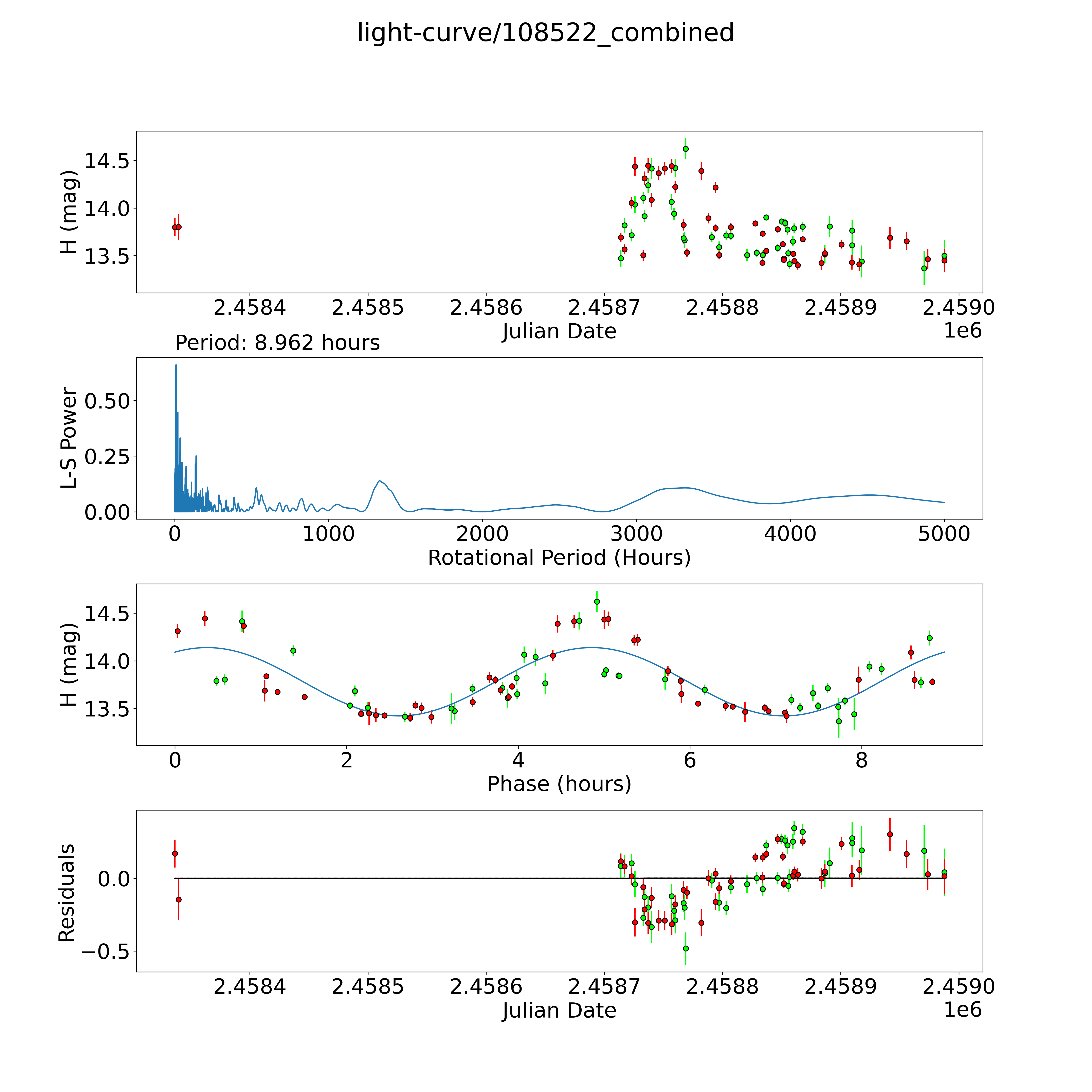Click the 0.50 tick label on L-S Power axis
1092x1092 pixels.
point(107,401)
